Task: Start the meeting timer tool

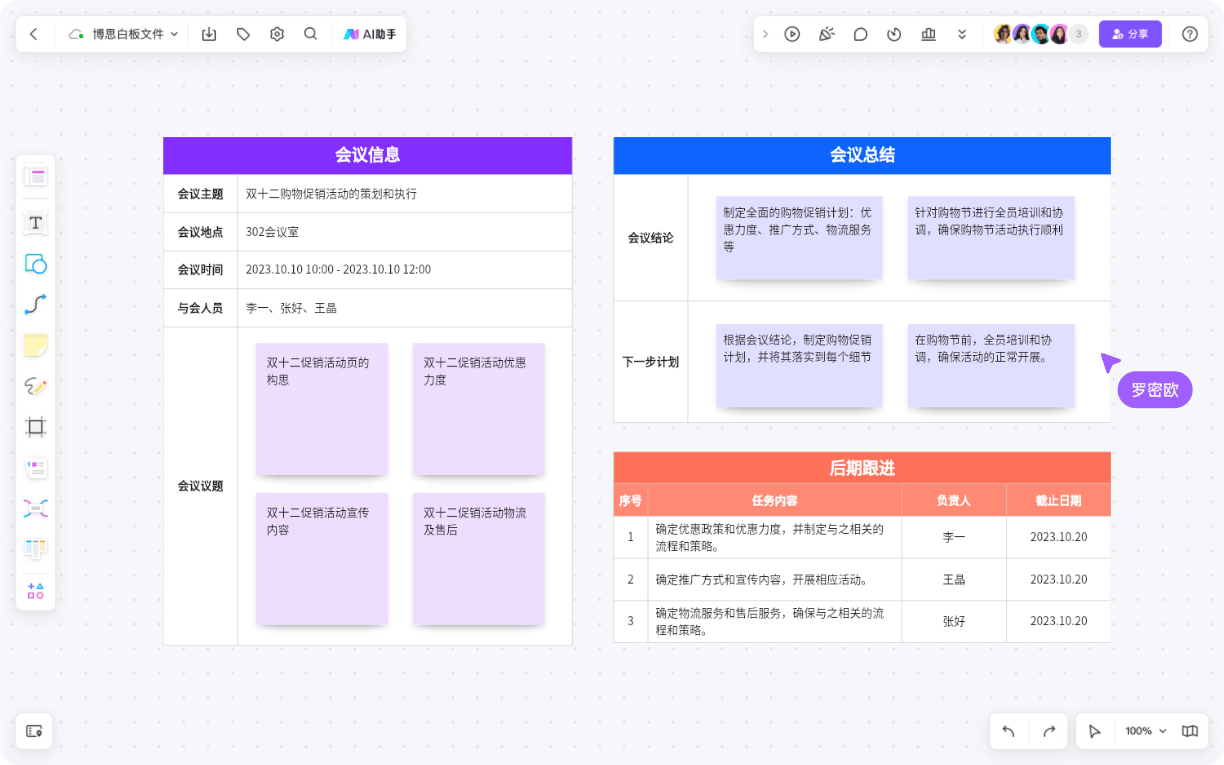Action: point(894,33)
